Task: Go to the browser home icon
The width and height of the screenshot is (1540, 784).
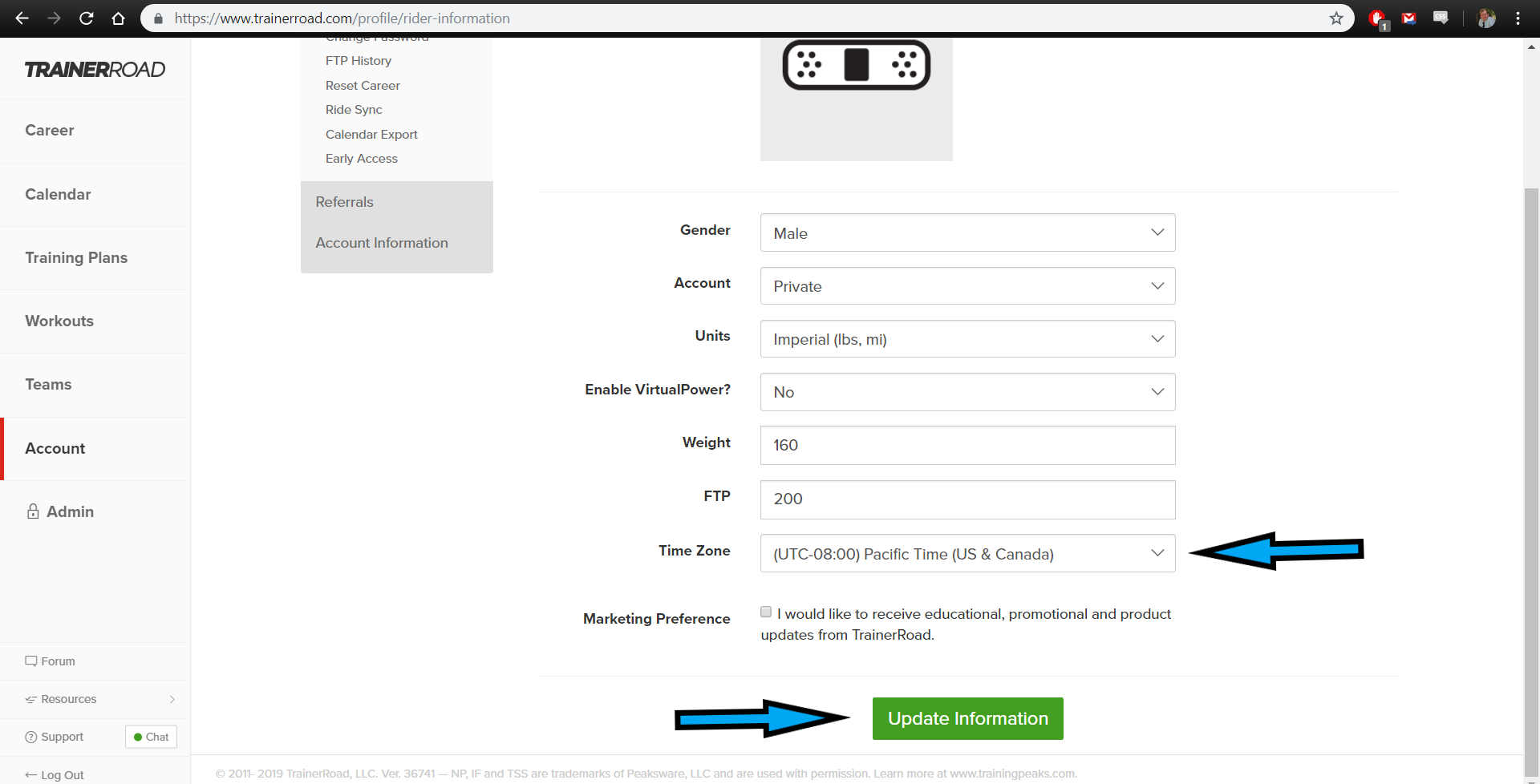Action: 118,18
